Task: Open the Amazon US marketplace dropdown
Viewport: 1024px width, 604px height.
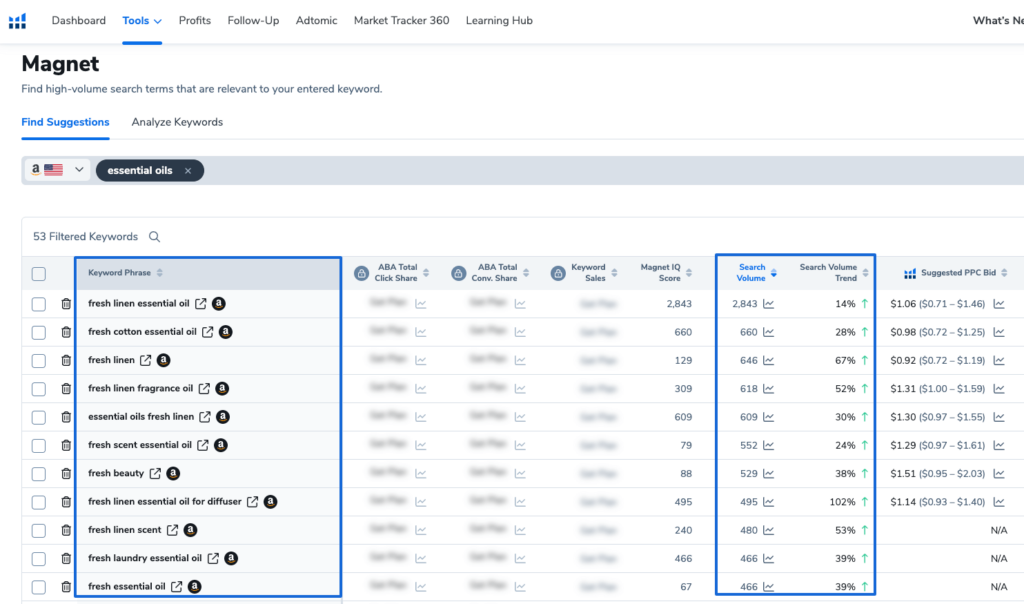Action: pyautogui.click(x=57, y=170)
